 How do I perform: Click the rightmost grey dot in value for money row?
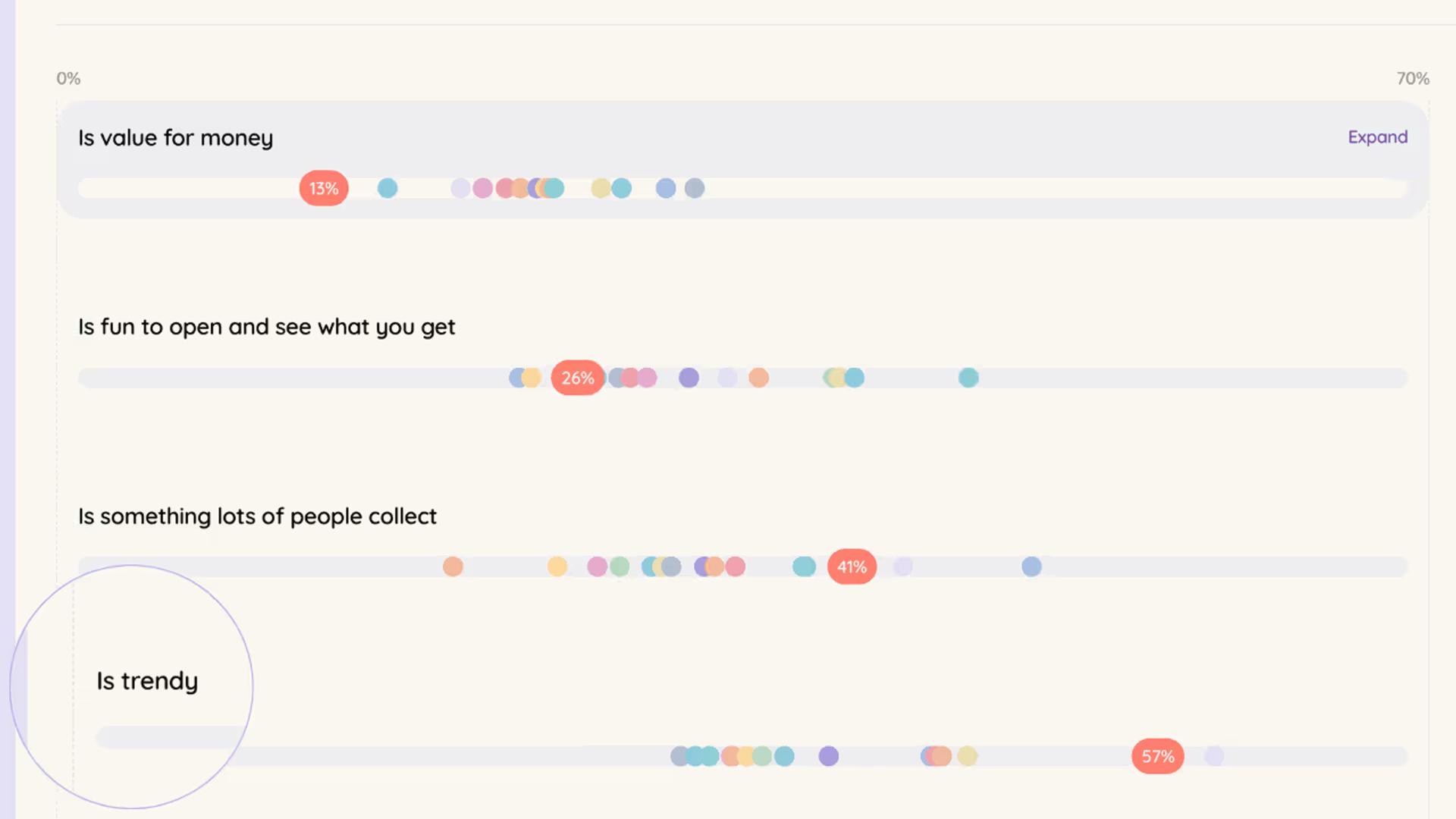[695, 188]
